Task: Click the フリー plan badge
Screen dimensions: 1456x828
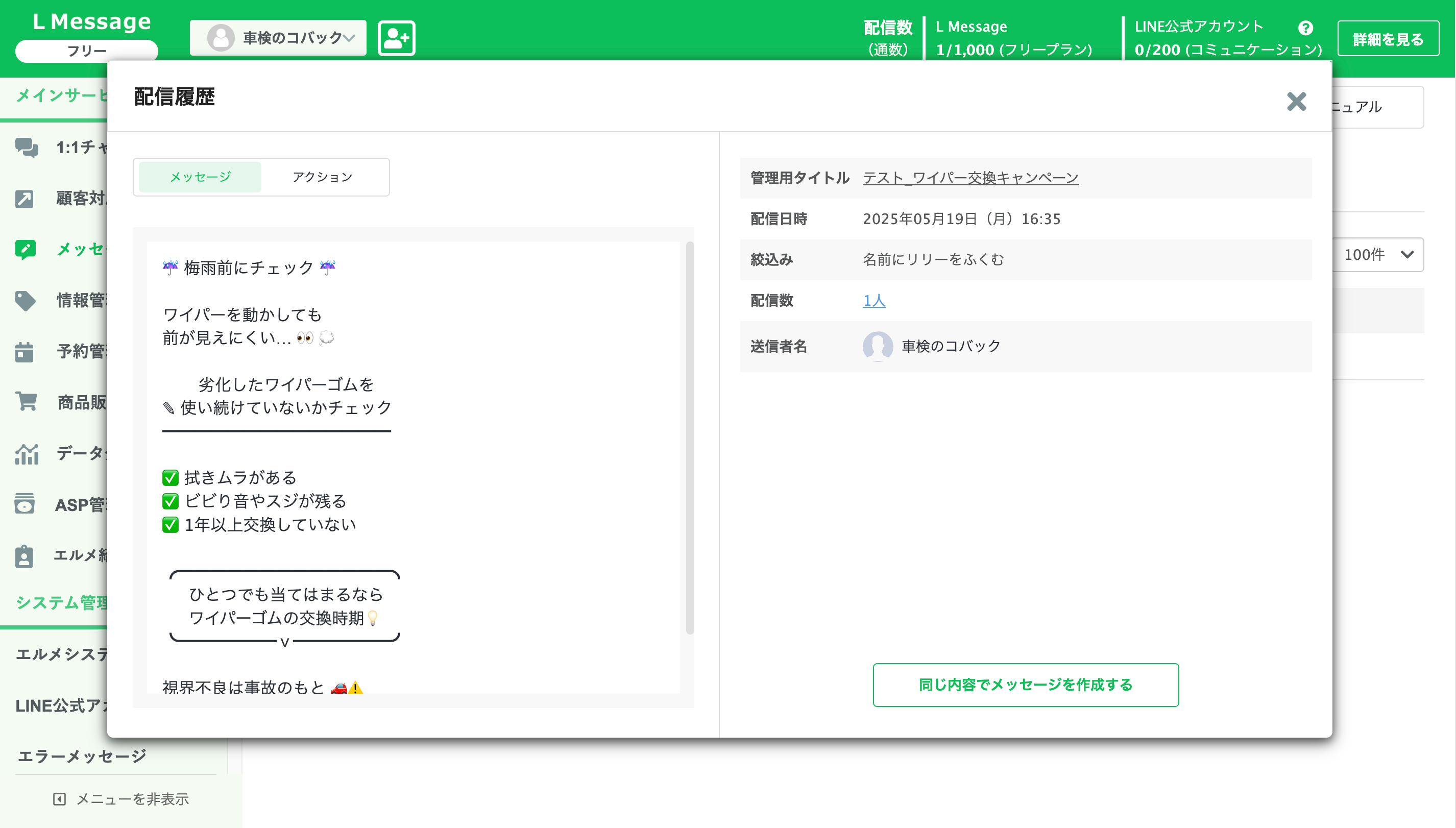Action: click(x=86, y=51)
